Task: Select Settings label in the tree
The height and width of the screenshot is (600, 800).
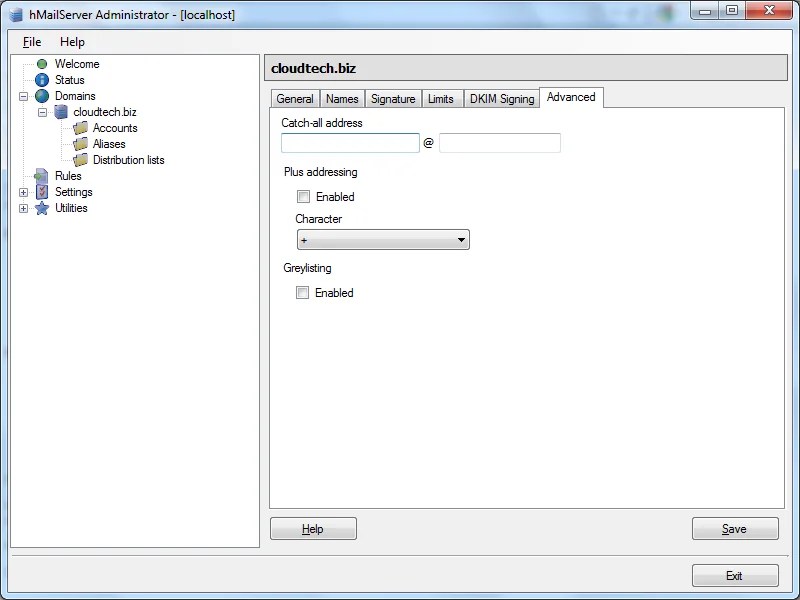Action: 73,192
